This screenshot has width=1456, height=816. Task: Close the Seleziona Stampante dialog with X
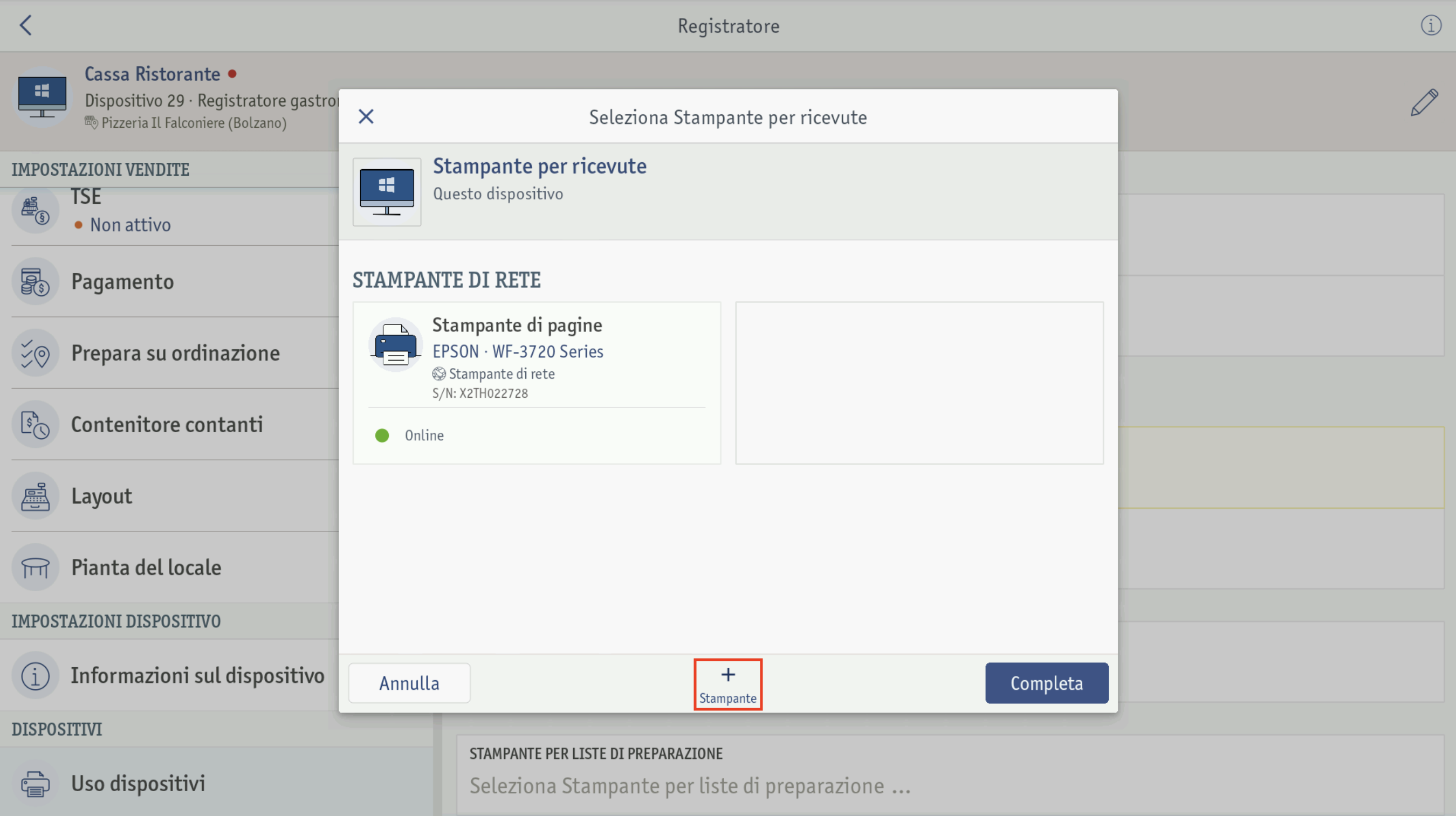pos(366,116)
